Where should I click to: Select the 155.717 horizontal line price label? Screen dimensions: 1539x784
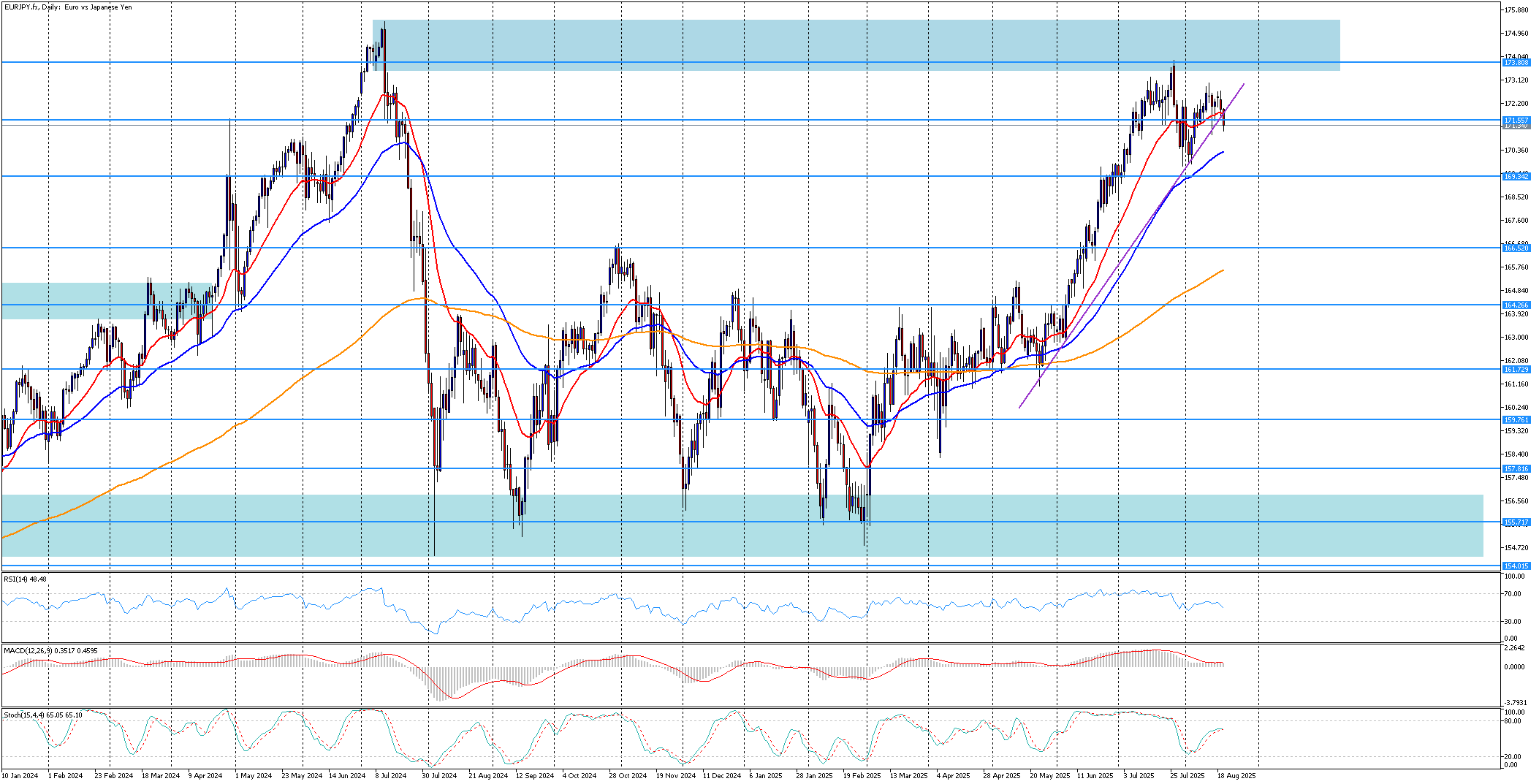click(x=1516, y=522)
